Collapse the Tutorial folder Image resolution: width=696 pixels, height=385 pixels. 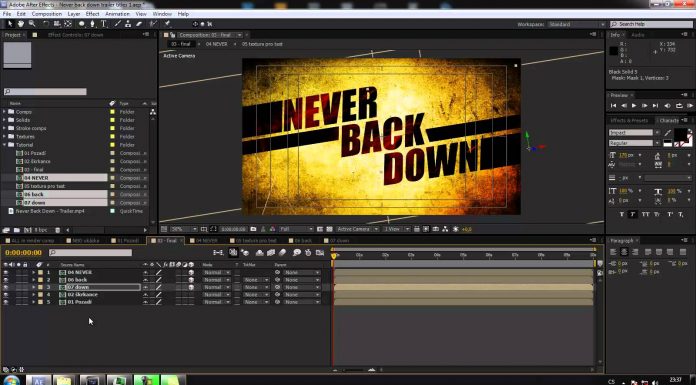4,145
